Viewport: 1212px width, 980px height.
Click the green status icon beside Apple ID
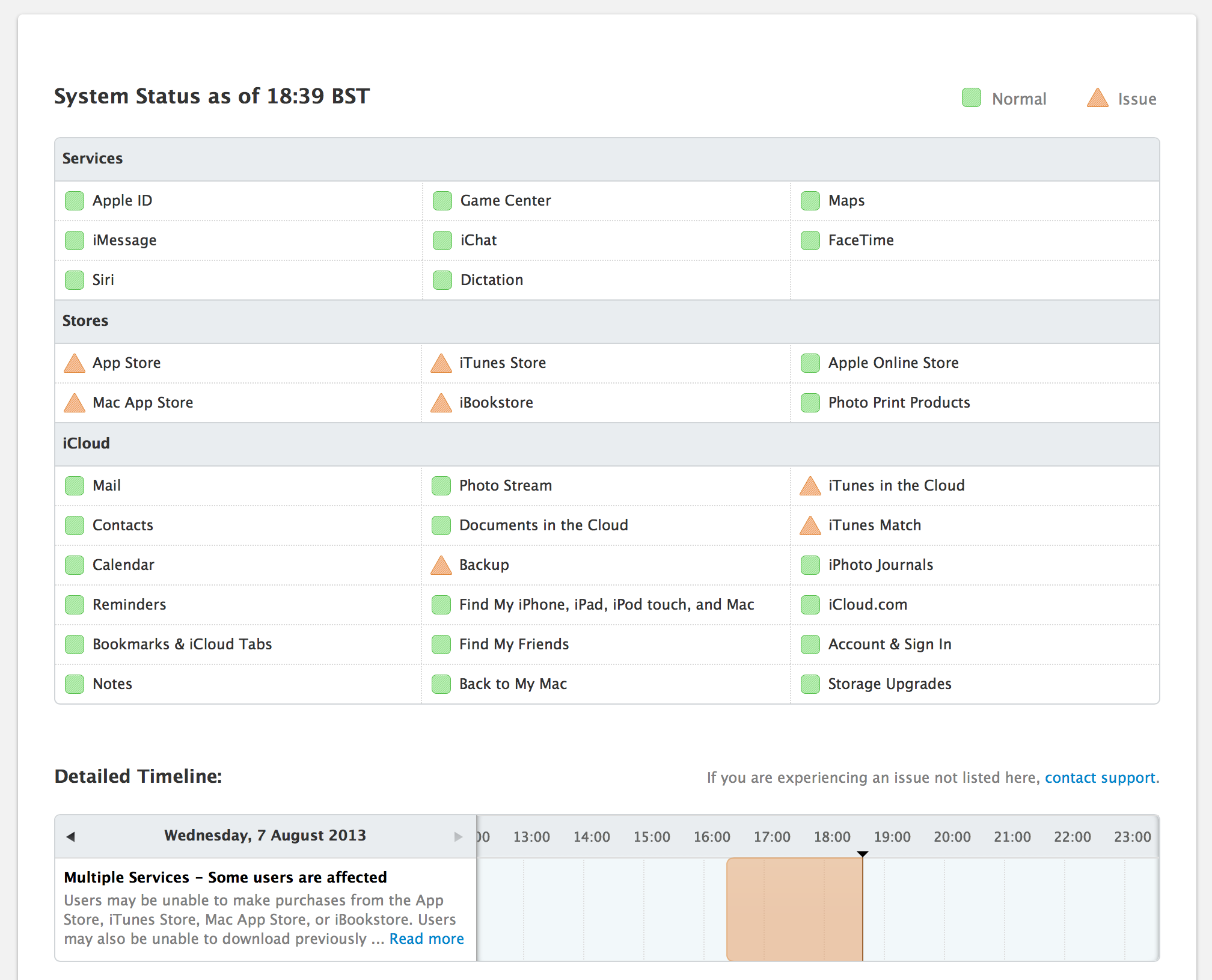pyautogui.click(x=75, y=201)
